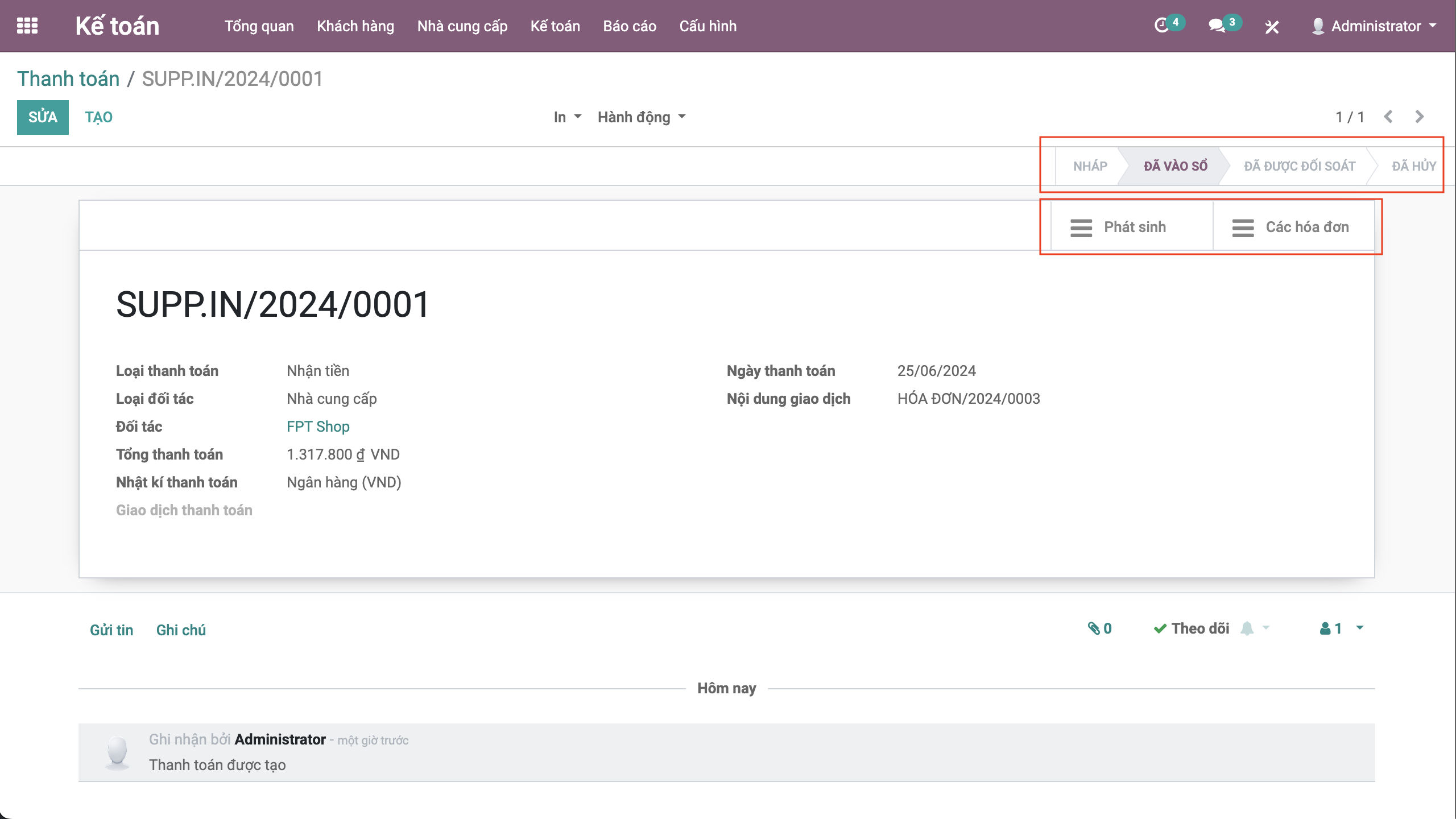Image resolution: width=1456 pixels, height=819 pixels.
Task: Expand the Hành động dropdown
Action: 641,117
